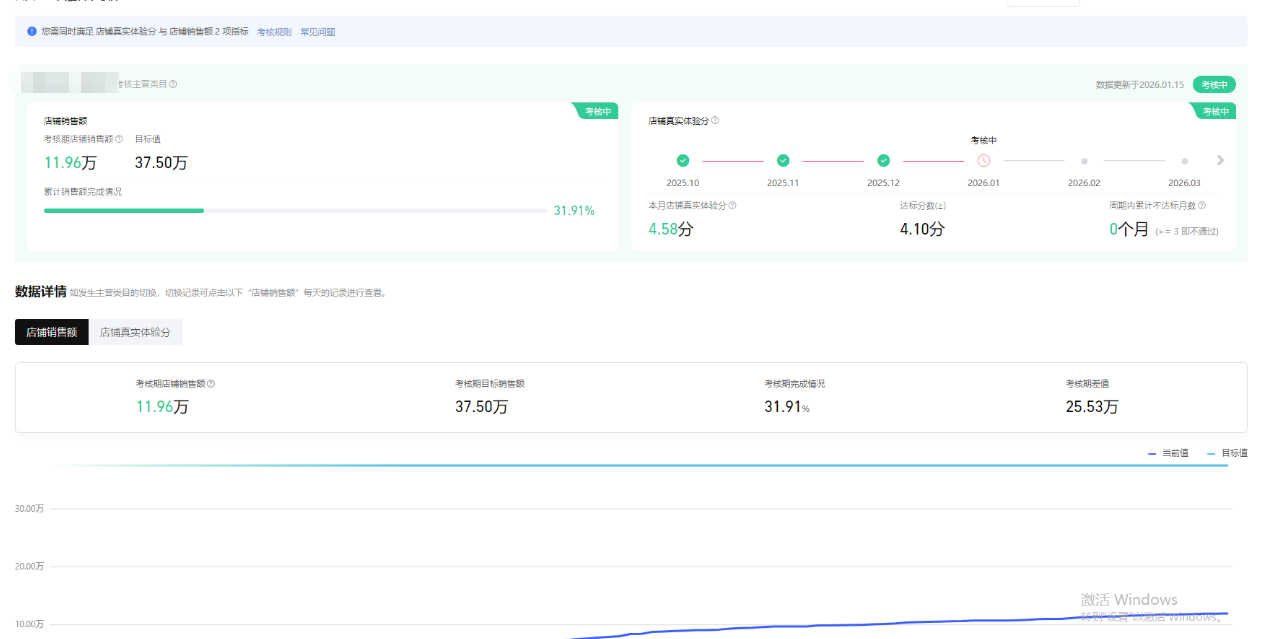Click the green 考核中 status badge beside update date
Screen dimensions: 1266x639
click(1214, 85)
